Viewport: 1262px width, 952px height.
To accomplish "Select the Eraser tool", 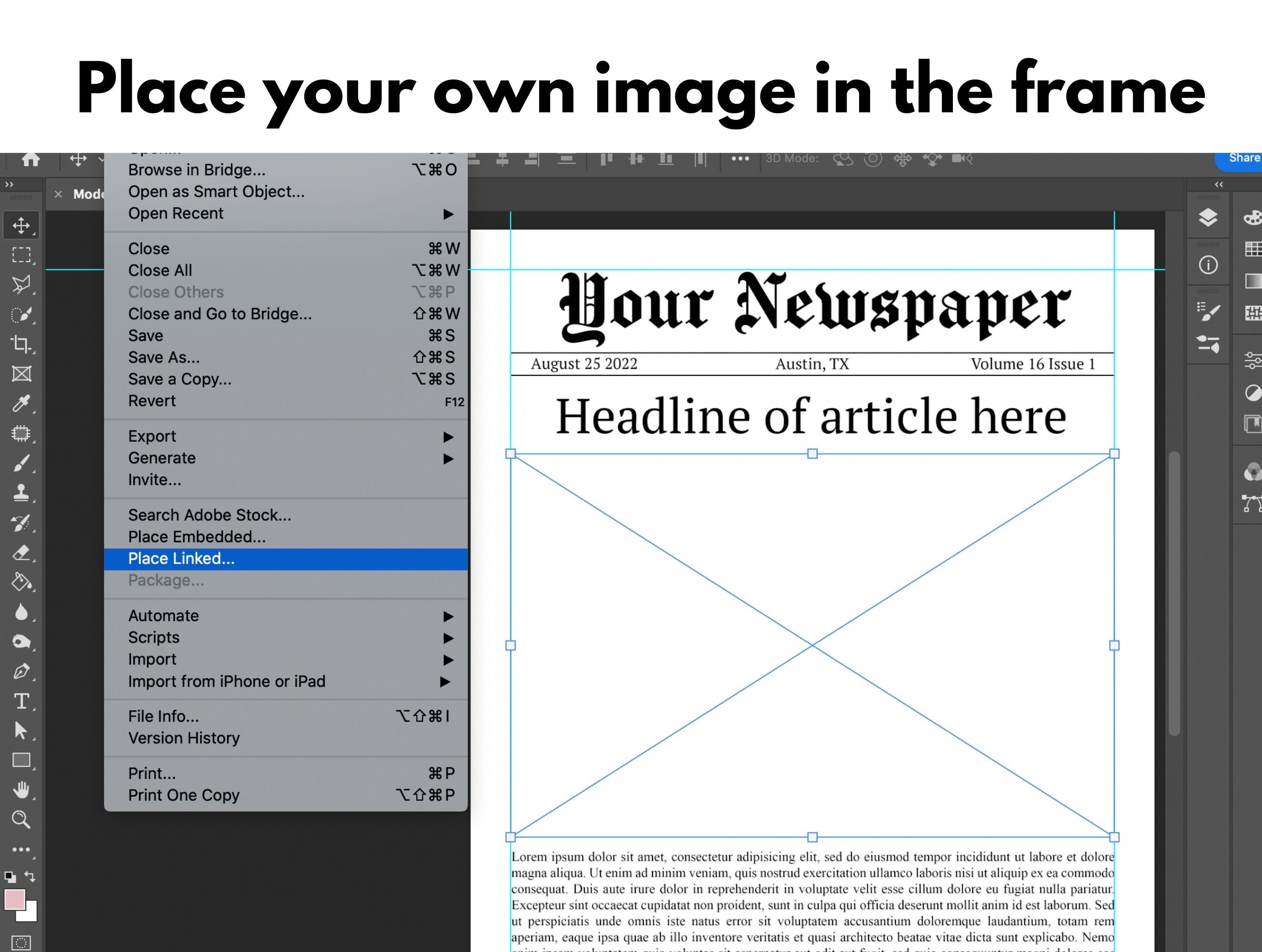I will click(x=22, y=552).
